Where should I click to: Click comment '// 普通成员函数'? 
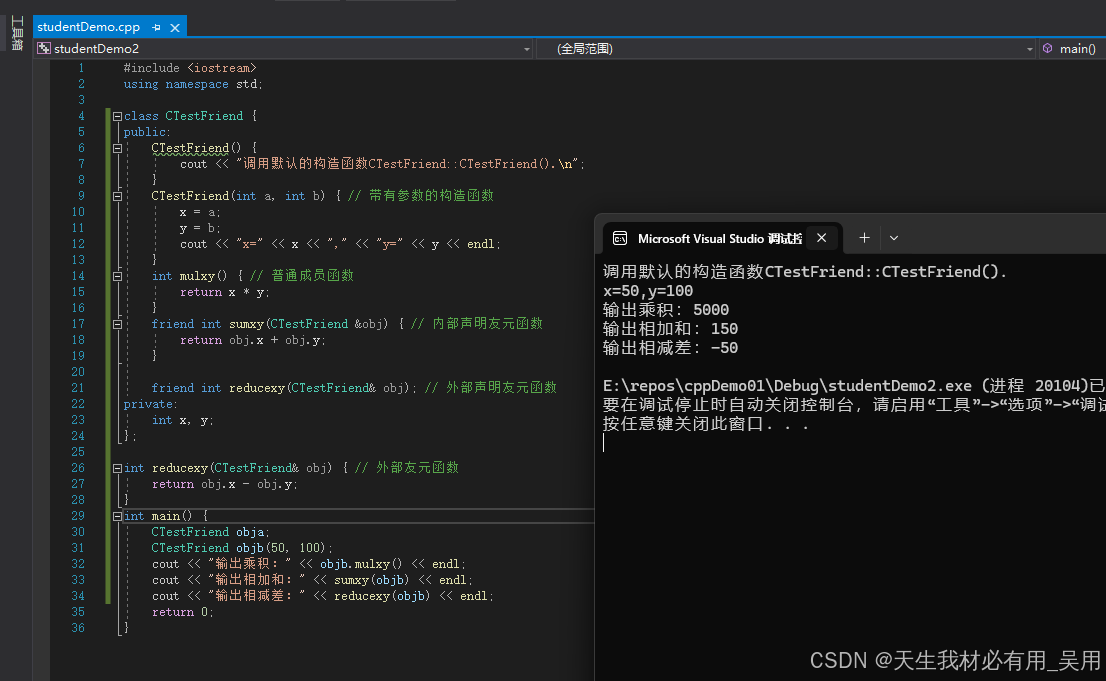click(x=302, y=276)
